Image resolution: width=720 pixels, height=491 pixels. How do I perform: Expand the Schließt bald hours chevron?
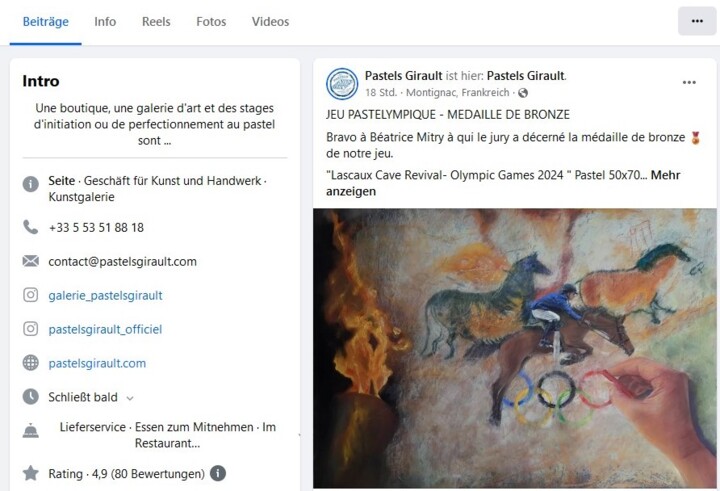pos(130,398)
